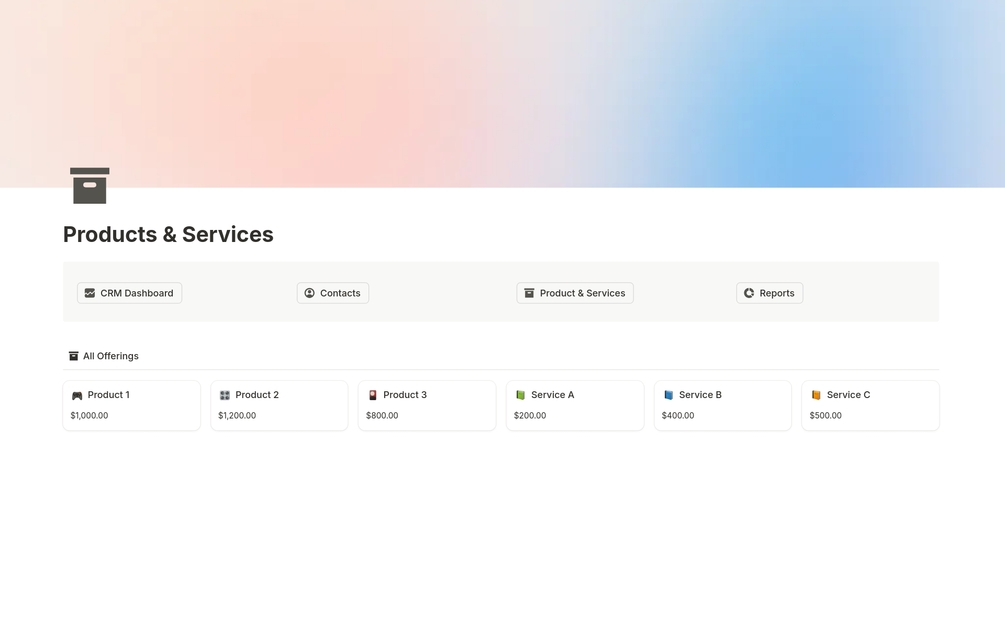Screen dimensions: 1005x628
Task: Click the Product 2 grid icon
Action: pos(225,395)
